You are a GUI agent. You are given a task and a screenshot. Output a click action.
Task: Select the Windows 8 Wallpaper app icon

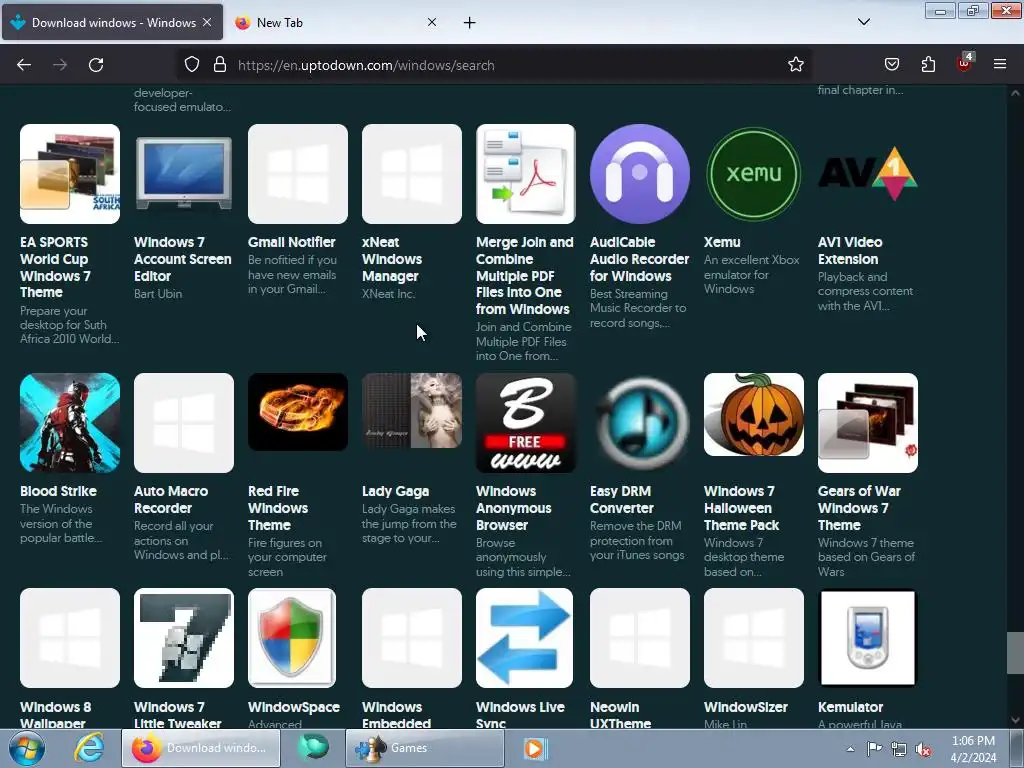click(70, 638)
